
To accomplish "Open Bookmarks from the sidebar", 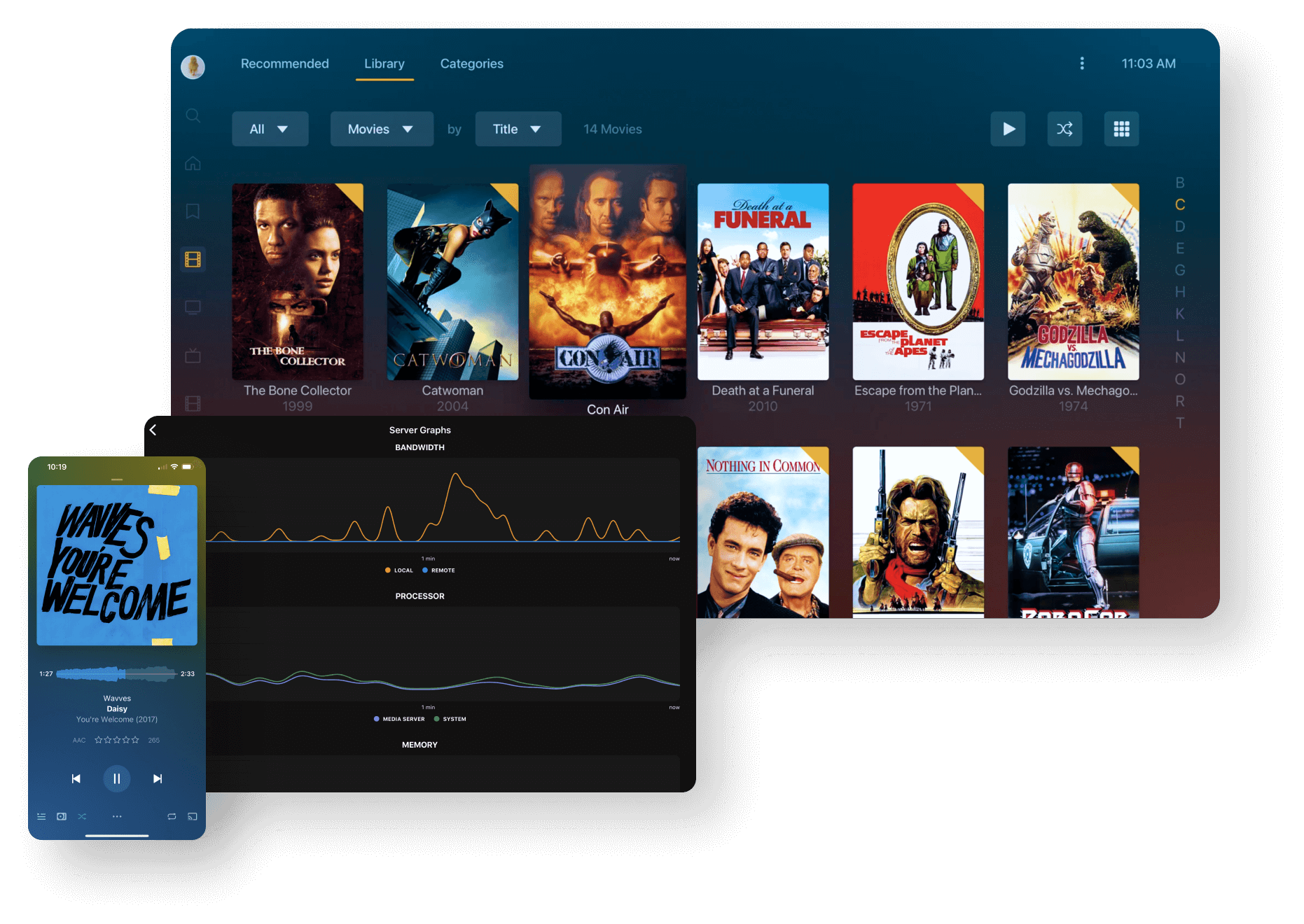I will (193, 211).
